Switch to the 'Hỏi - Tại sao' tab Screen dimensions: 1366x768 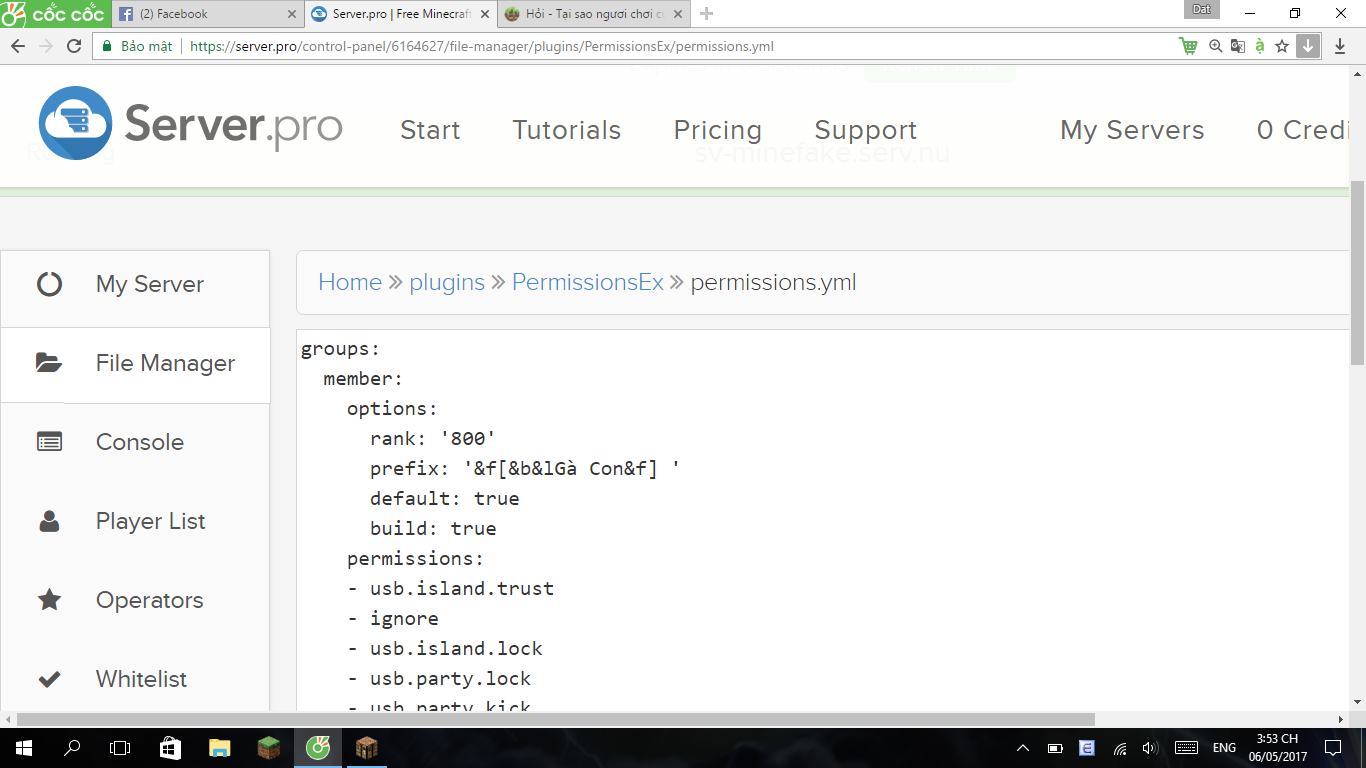[593, 14]
